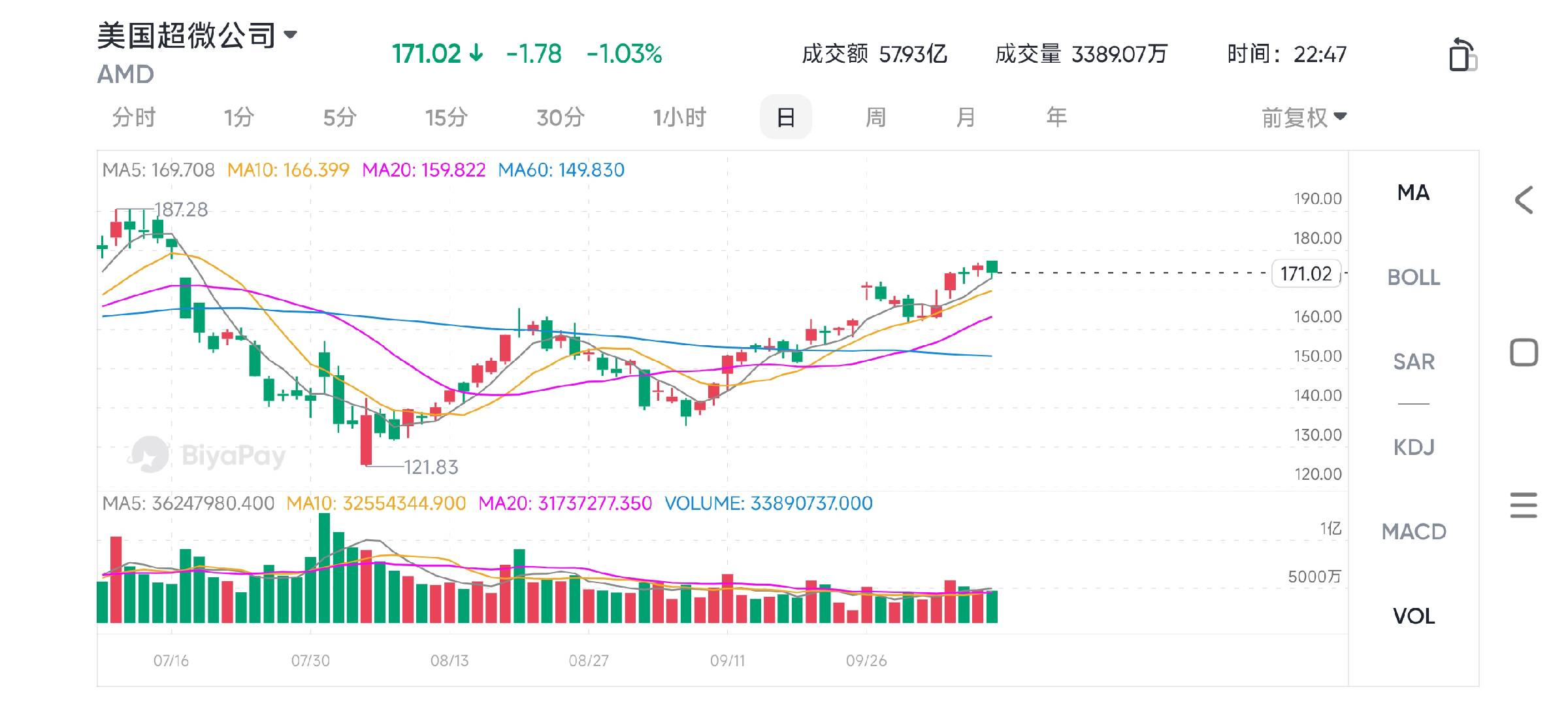Tap the volume MA10: 32554344.900 label
This screenshot has height=706, width=1568.
[376, 503]
